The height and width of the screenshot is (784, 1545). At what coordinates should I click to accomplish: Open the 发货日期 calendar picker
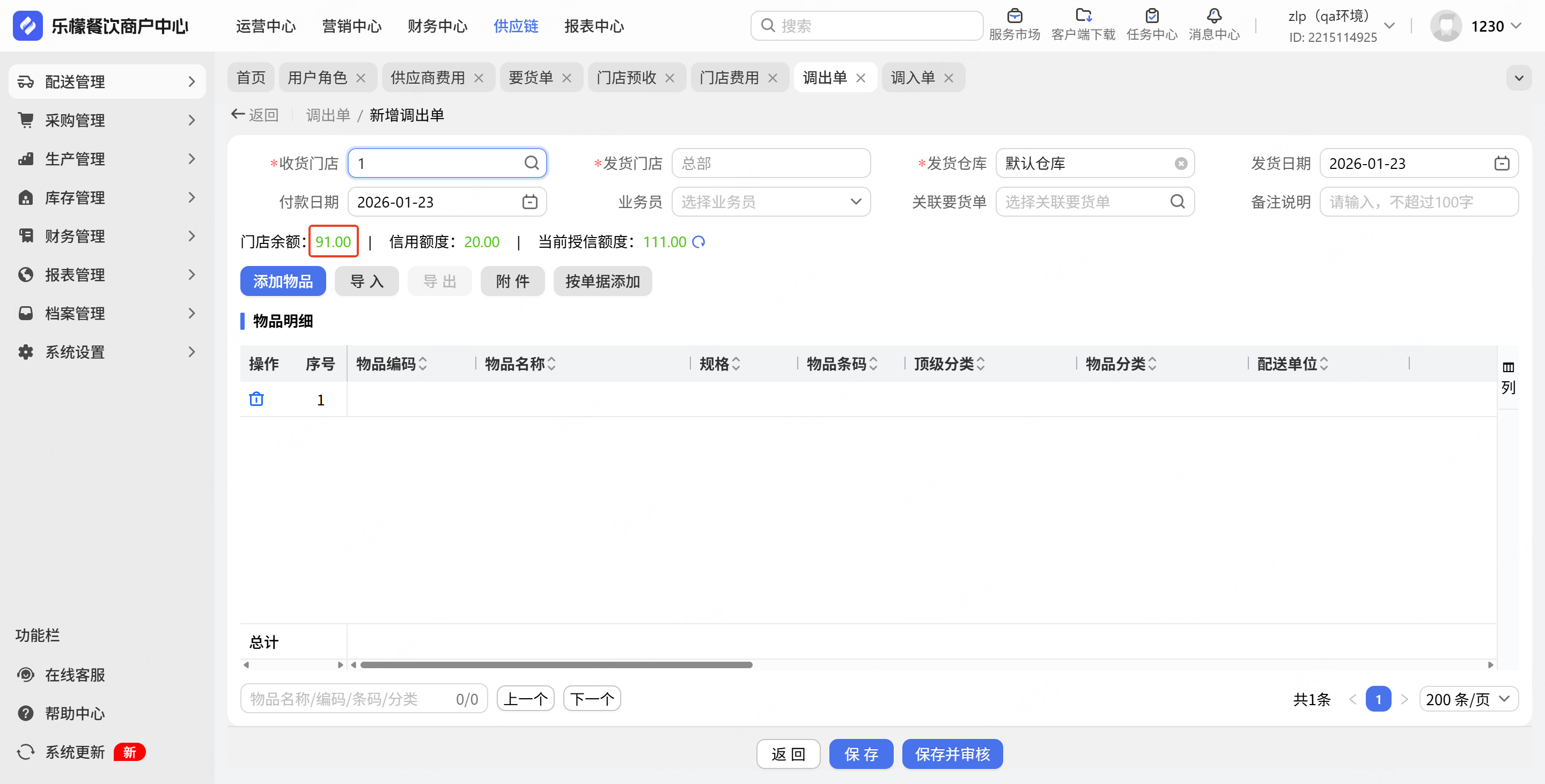pos(1501,164)
